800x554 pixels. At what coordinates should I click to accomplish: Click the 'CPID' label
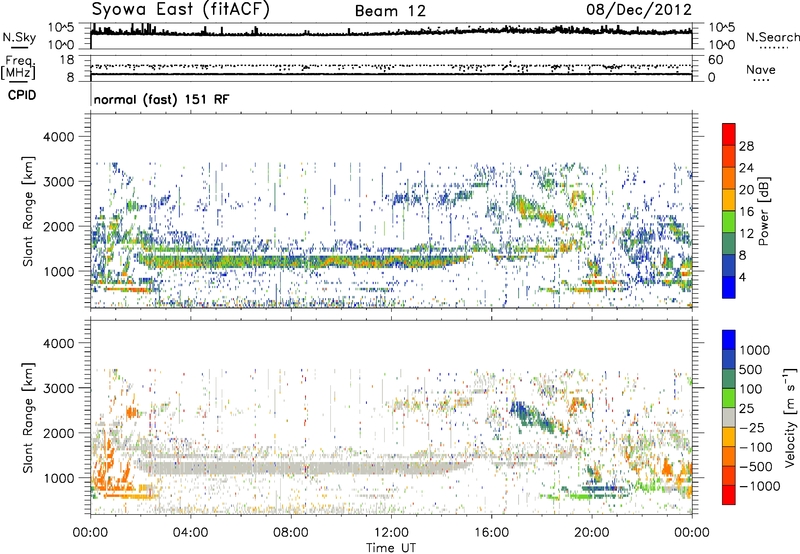point(22,95)
